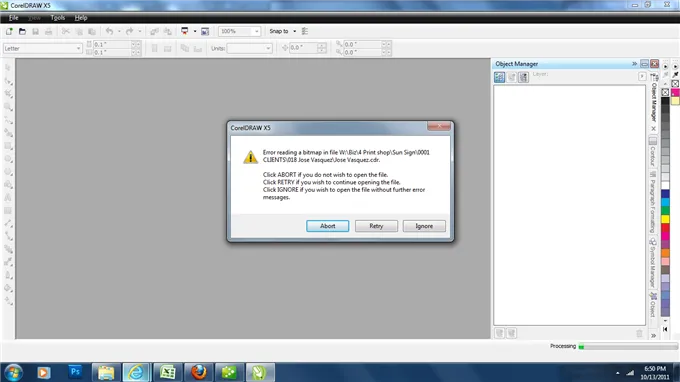Click the delete trash icon in Object Manager
This screenshot has width=680, height=382.
pos(639,333)
